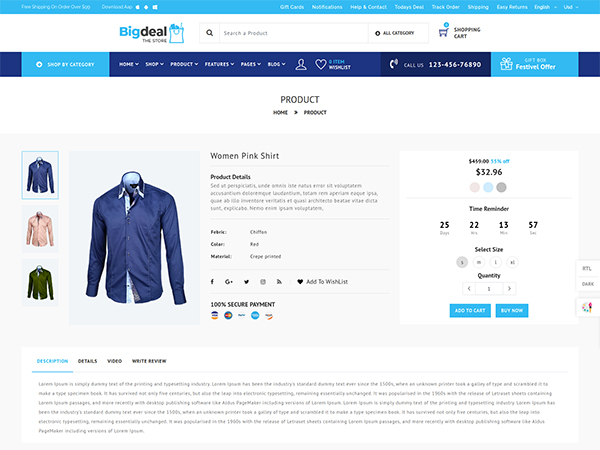The width and height of the screenshot is (600, 450).
Task: Expand the Shop menu dropdown
Action: [x=154, y=64]
